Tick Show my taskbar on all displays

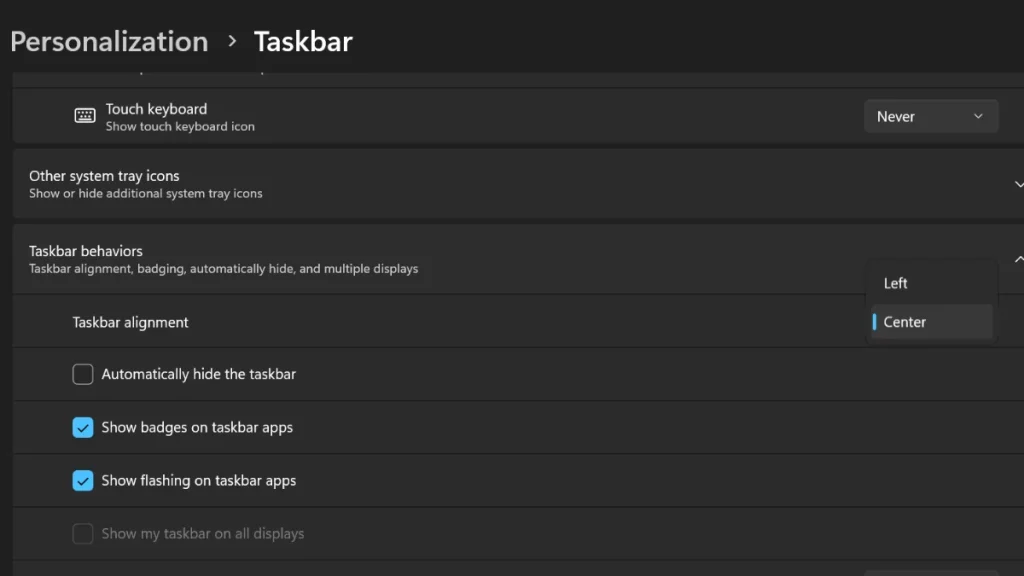pyautogui.click(x=83, y=534)
